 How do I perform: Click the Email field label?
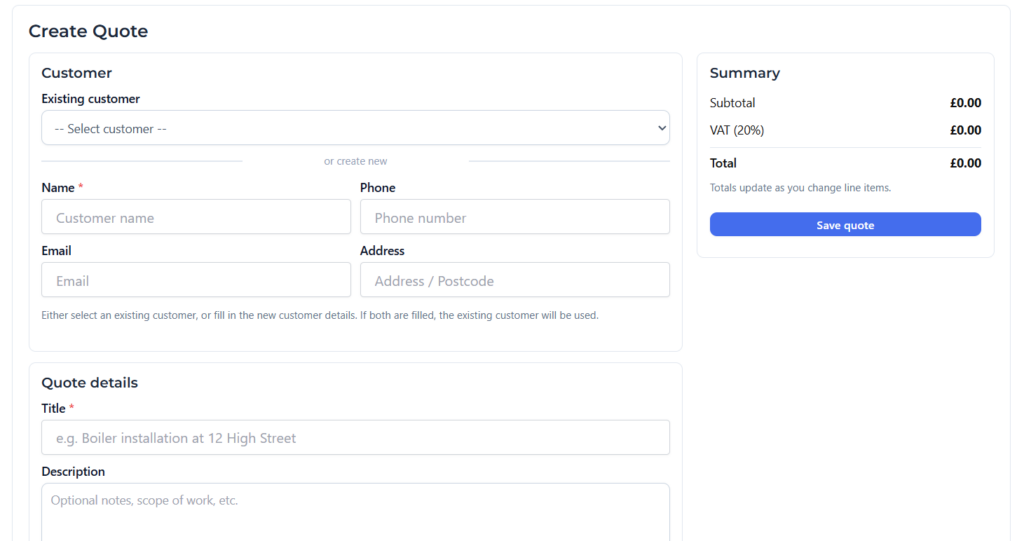pos(56,251)
